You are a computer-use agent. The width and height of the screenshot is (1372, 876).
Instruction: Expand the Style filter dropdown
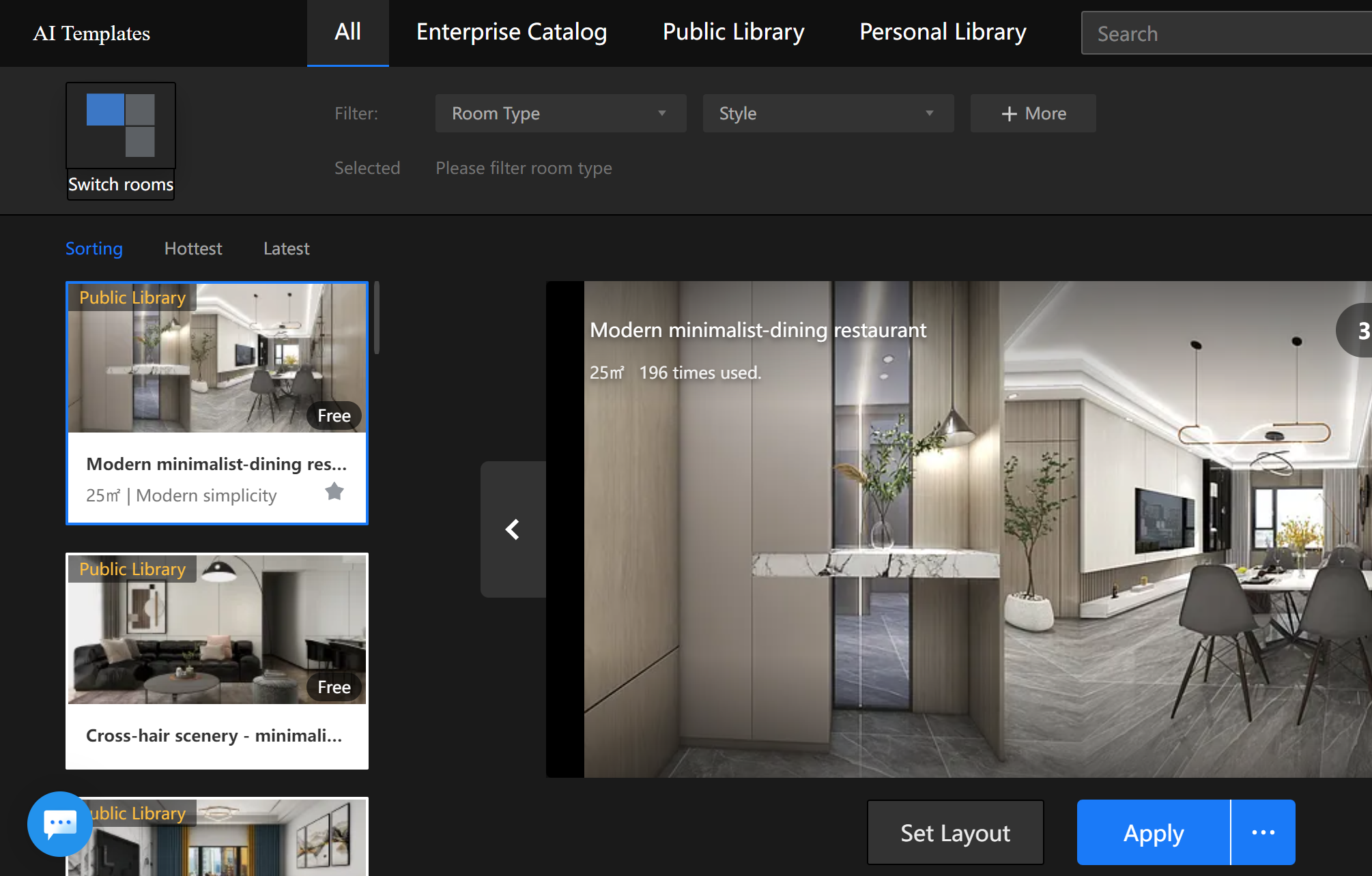pos(829,113)
